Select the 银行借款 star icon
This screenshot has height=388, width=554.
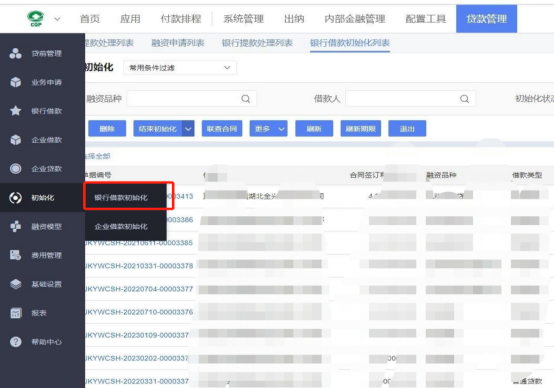(x=16, y=111)
